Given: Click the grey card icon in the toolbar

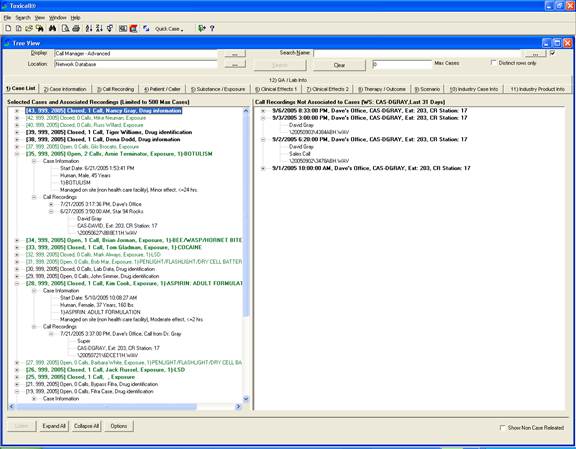Looking at the screenshot, I should point(123,28).
